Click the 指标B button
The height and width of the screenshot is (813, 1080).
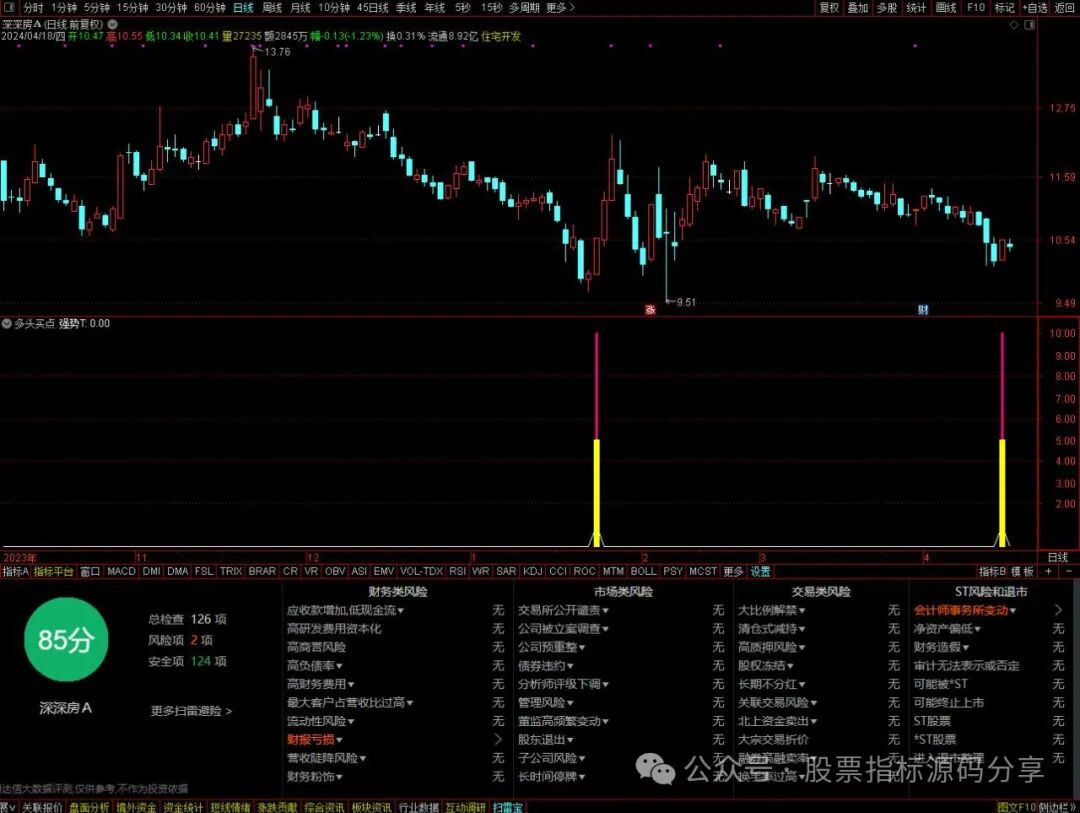pyautogui.click(x=993, y=571)
